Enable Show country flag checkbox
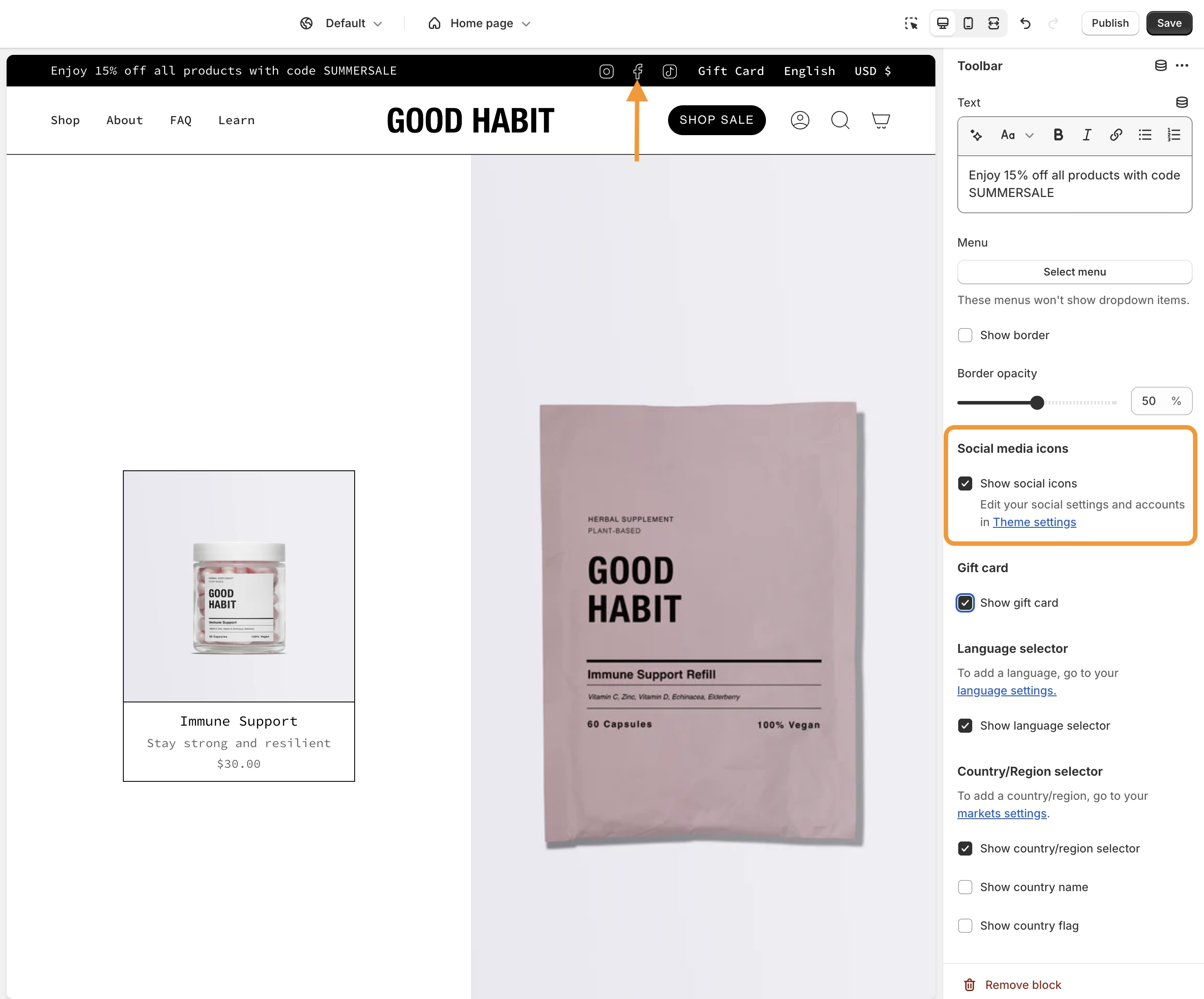The height and width of the screenshot is (999, 1204). [x=966, y=926]
